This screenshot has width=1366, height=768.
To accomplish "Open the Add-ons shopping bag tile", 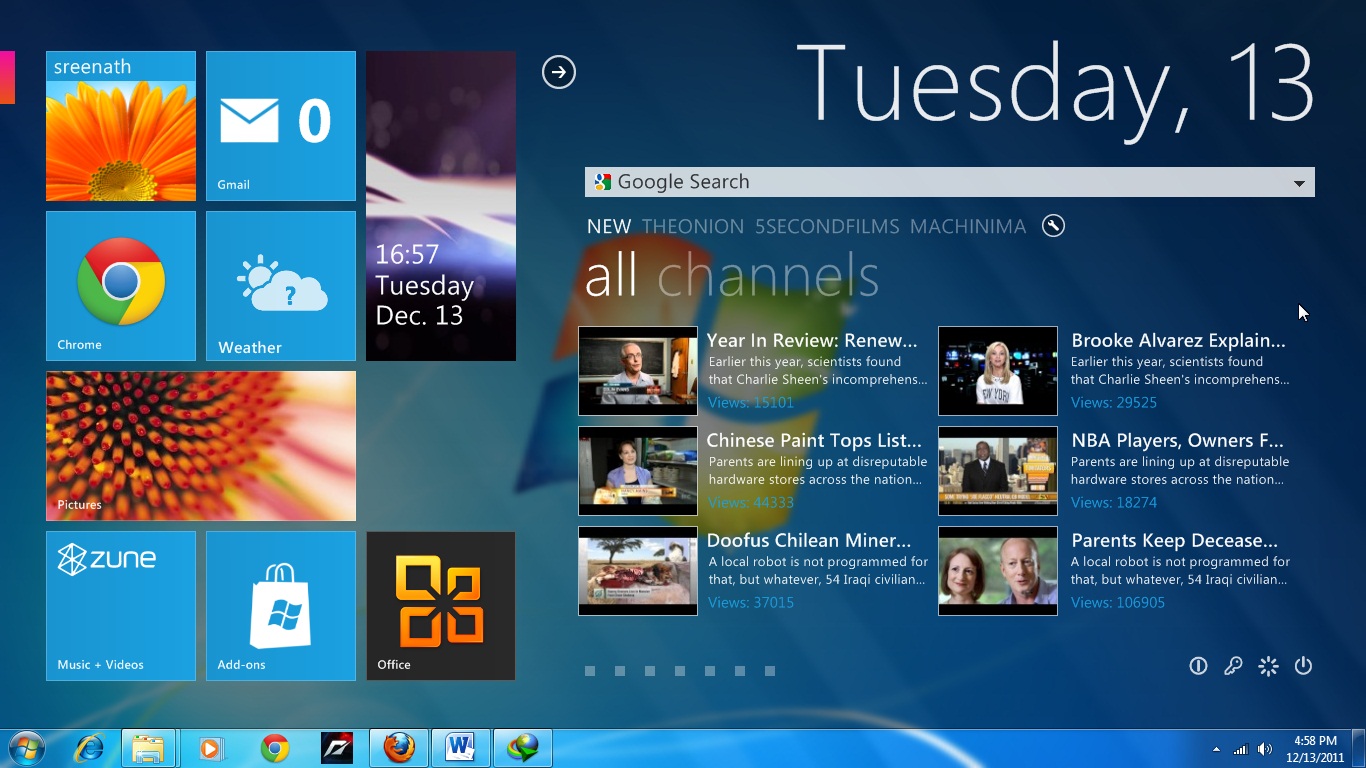I will (281, 606).
